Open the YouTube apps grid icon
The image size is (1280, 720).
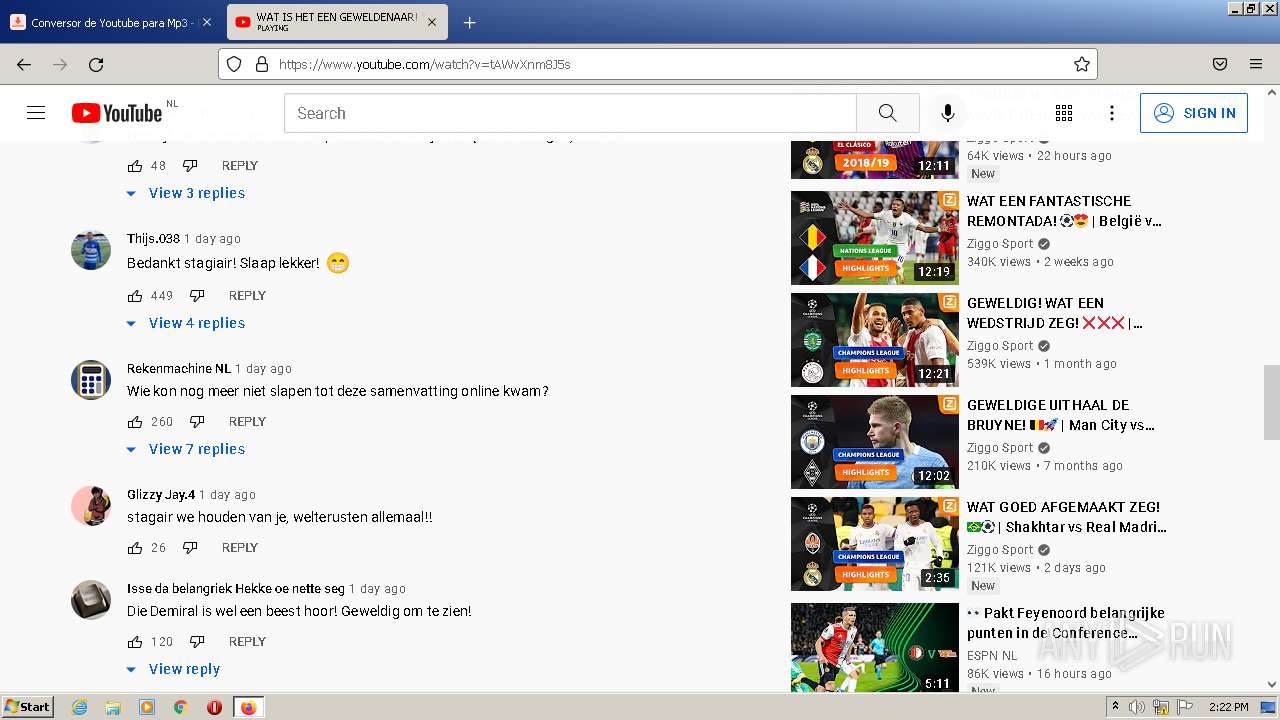[x=1064, y=113]
